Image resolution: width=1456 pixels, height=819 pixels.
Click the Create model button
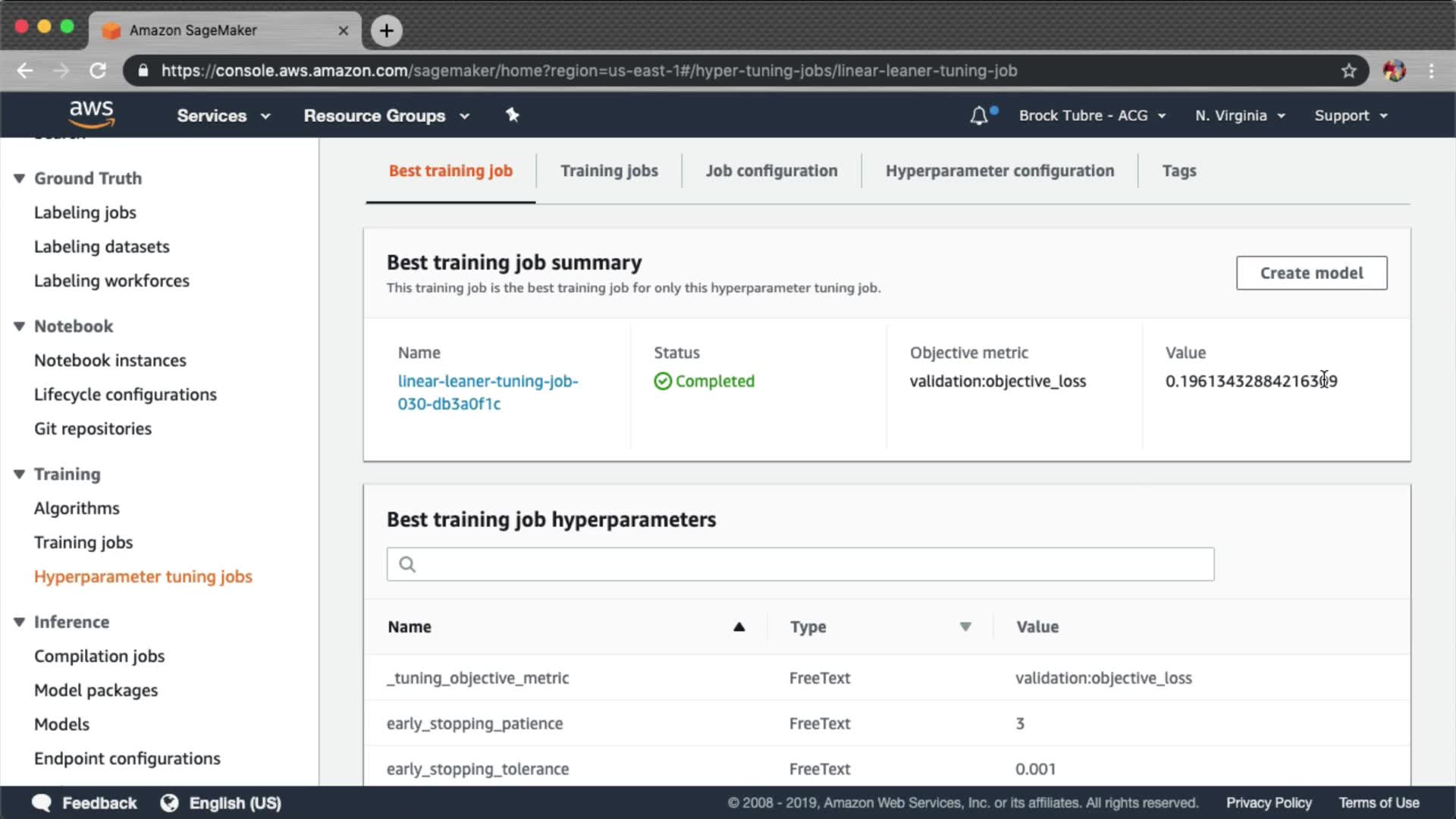pyautogui.click(x=1311, y=273)
